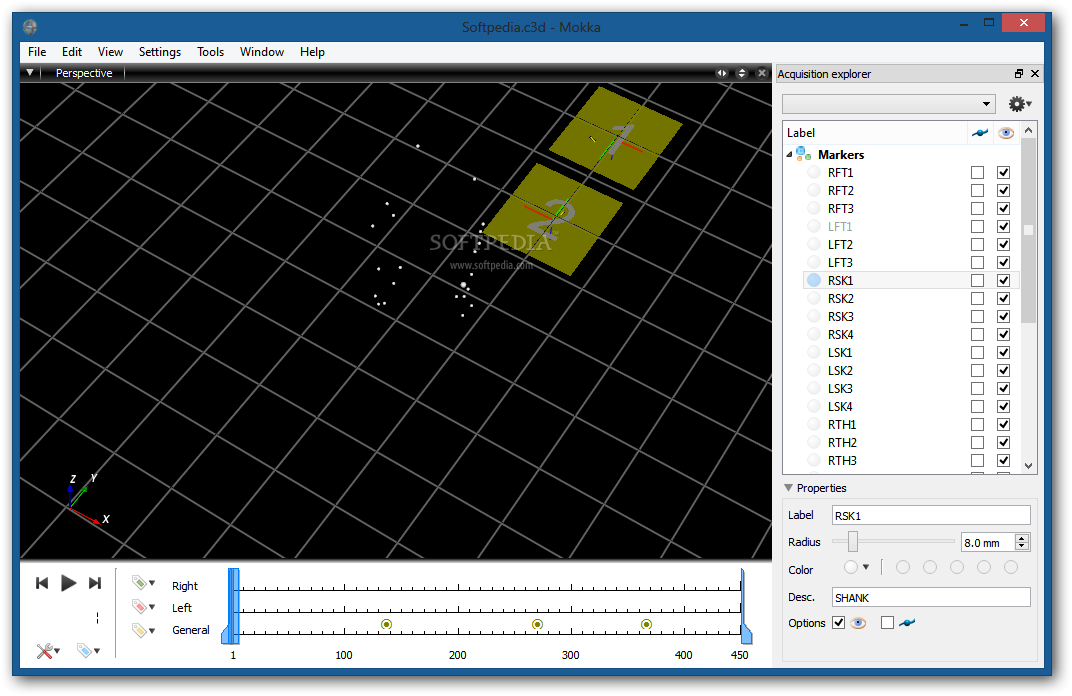The height and width of the screenshot is (696, 1072).
Task: Select the LFT2 marker row
Action: coord(911,244)
